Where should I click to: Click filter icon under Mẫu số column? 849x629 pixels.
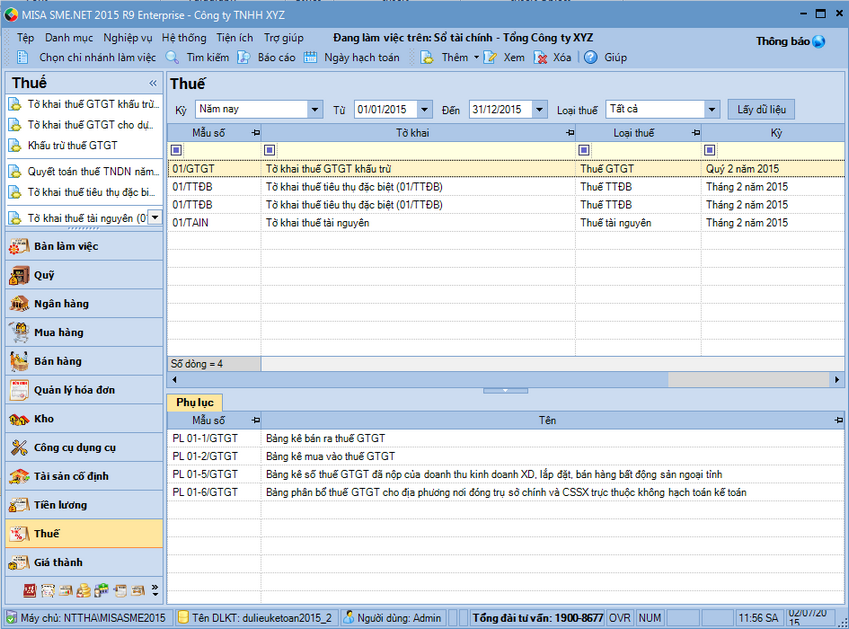(177, 150)
